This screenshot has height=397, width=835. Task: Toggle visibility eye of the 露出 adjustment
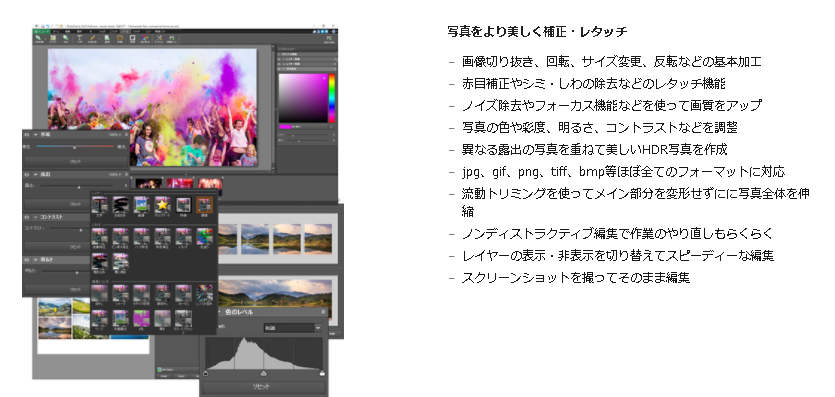(x=27, y=174)
